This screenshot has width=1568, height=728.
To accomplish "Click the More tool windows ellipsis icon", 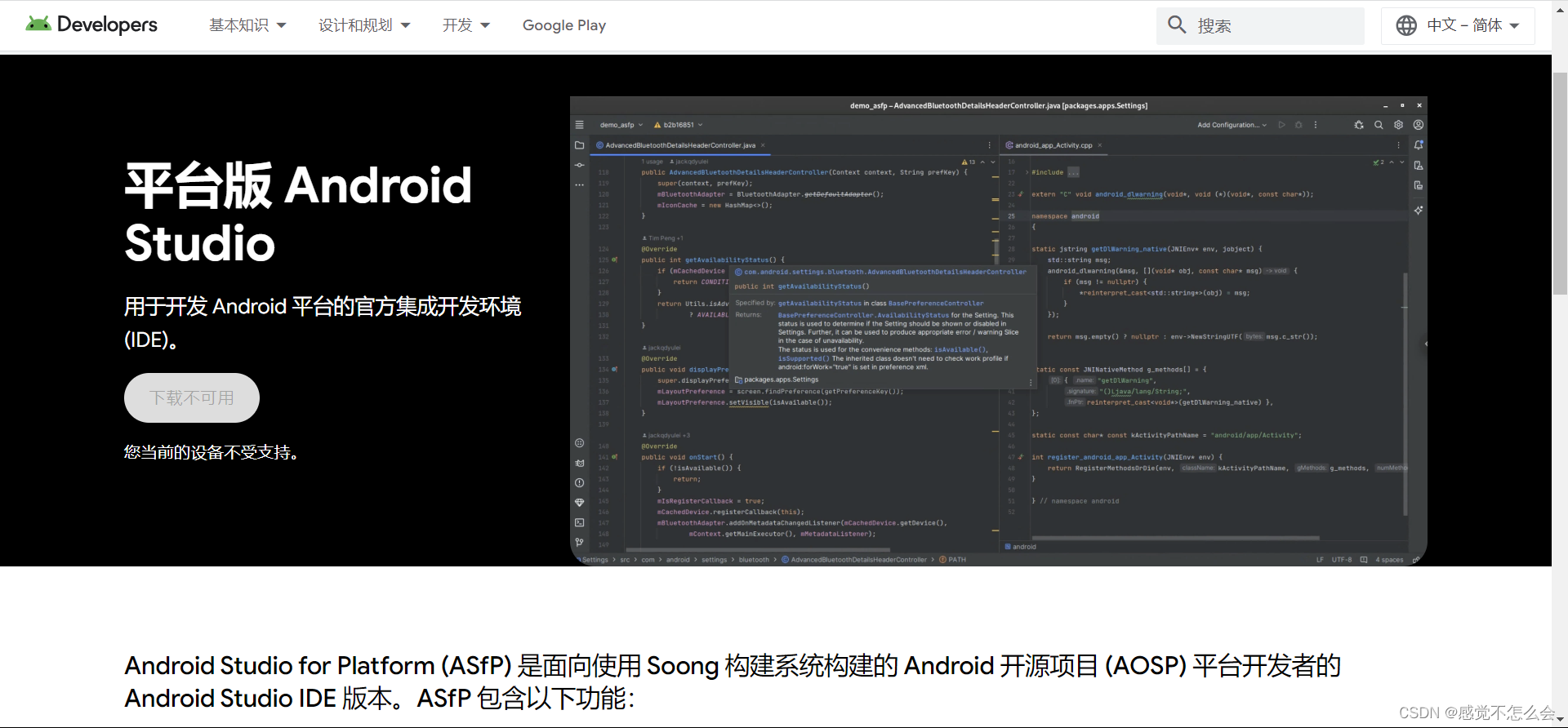I will pyautogui.click(x=579, y=185).
